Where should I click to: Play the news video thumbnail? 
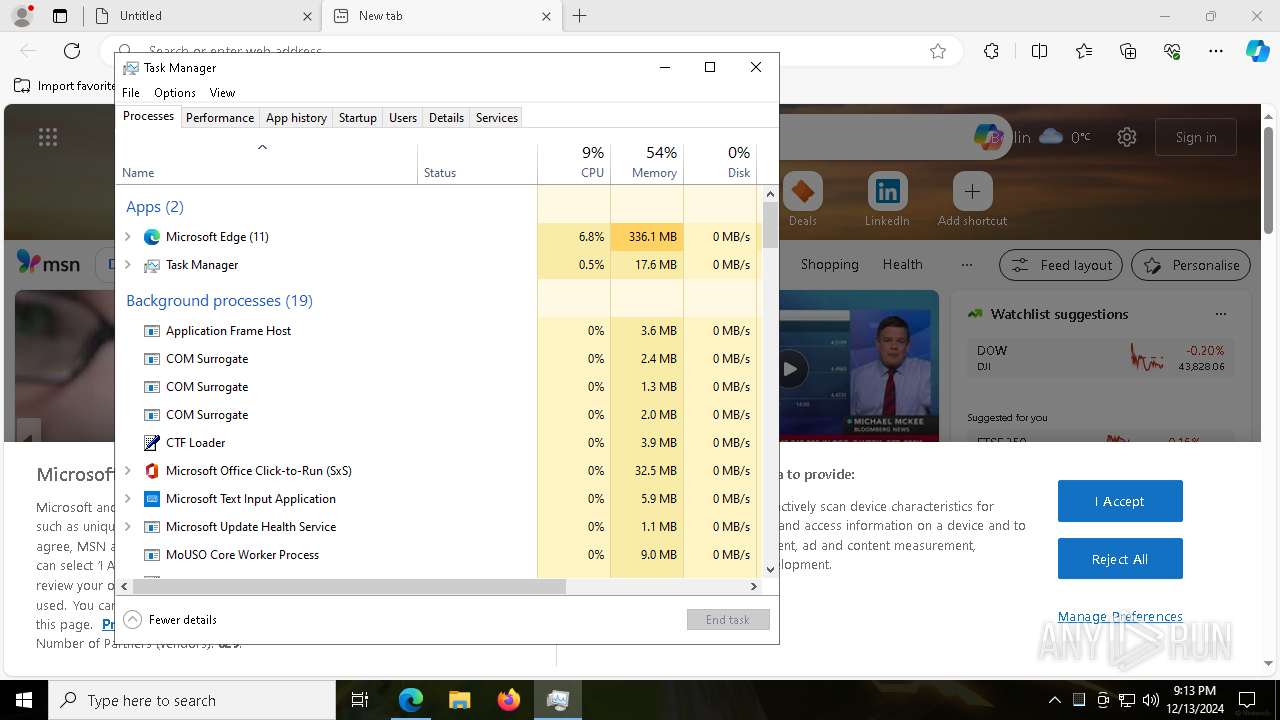[x=790, y=369]
